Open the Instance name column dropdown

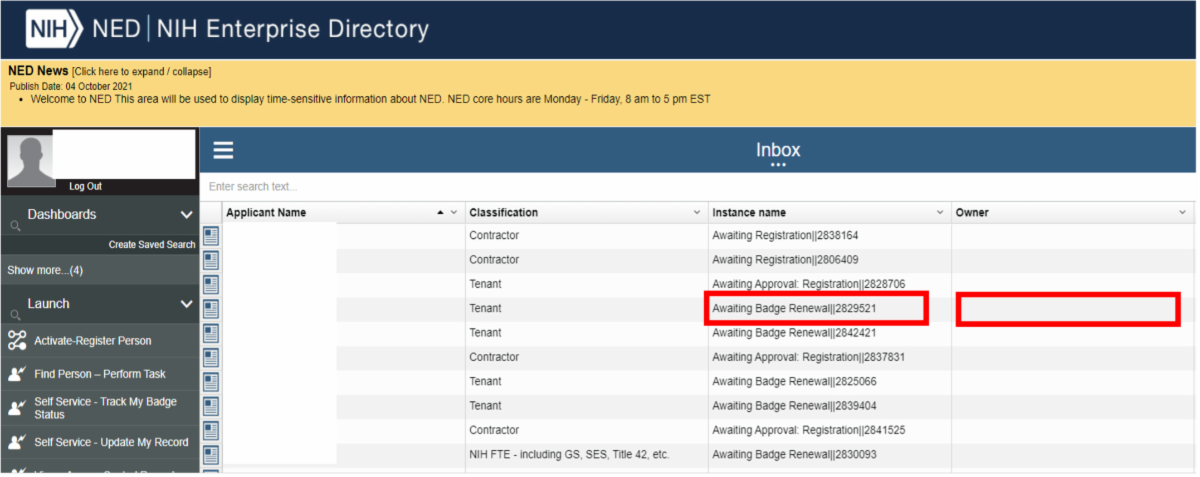coord(940,213)
